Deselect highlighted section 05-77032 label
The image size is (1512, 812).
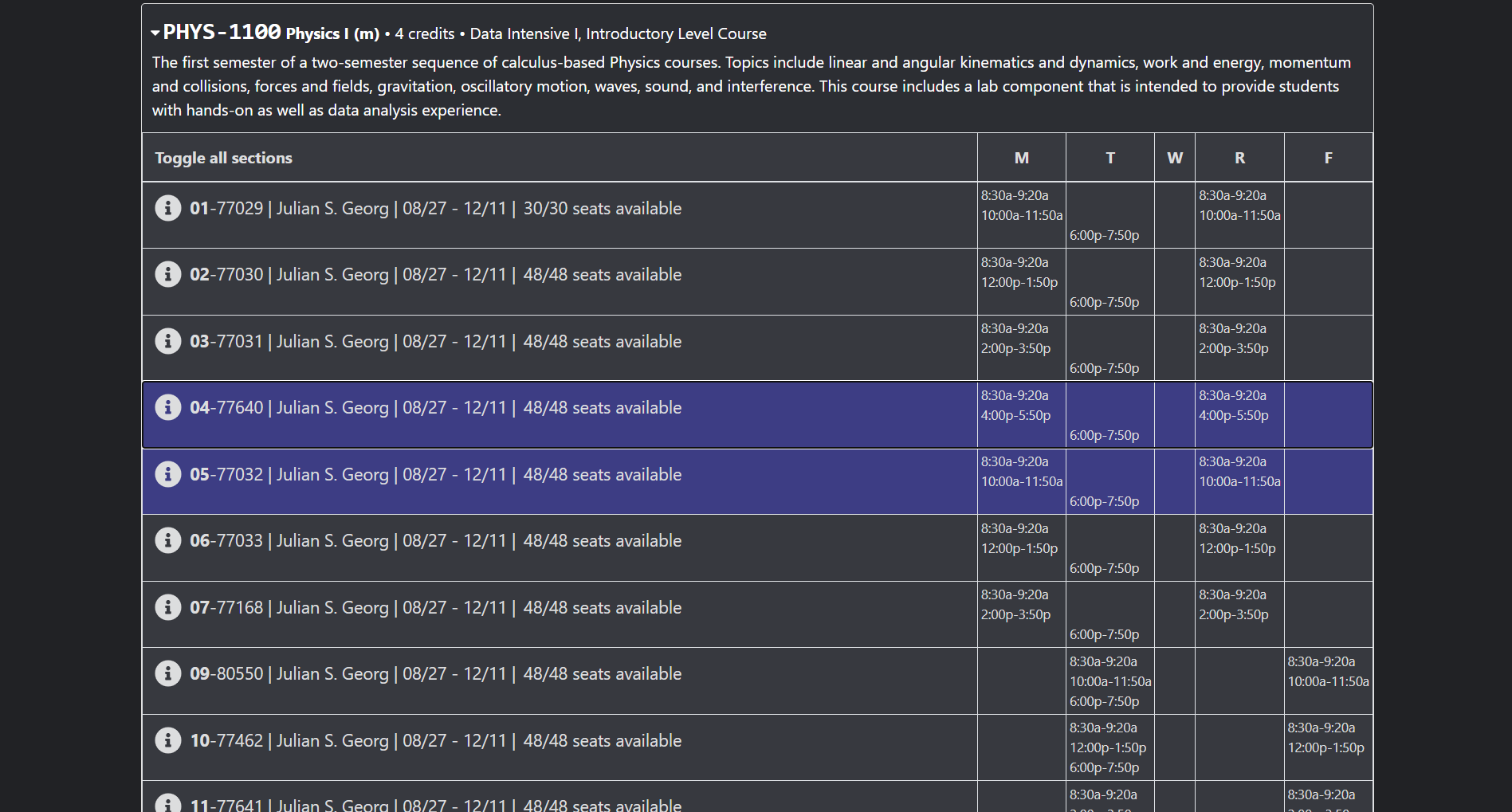[x=435, y=474]
